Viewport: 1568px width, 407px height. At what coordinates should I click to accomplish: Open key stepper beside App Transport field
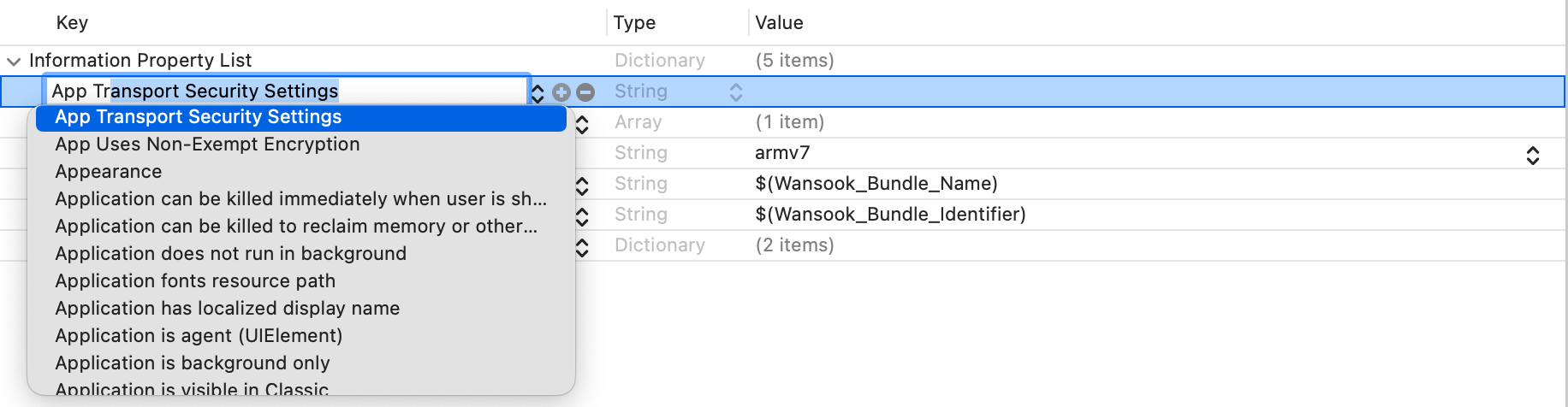538,92
